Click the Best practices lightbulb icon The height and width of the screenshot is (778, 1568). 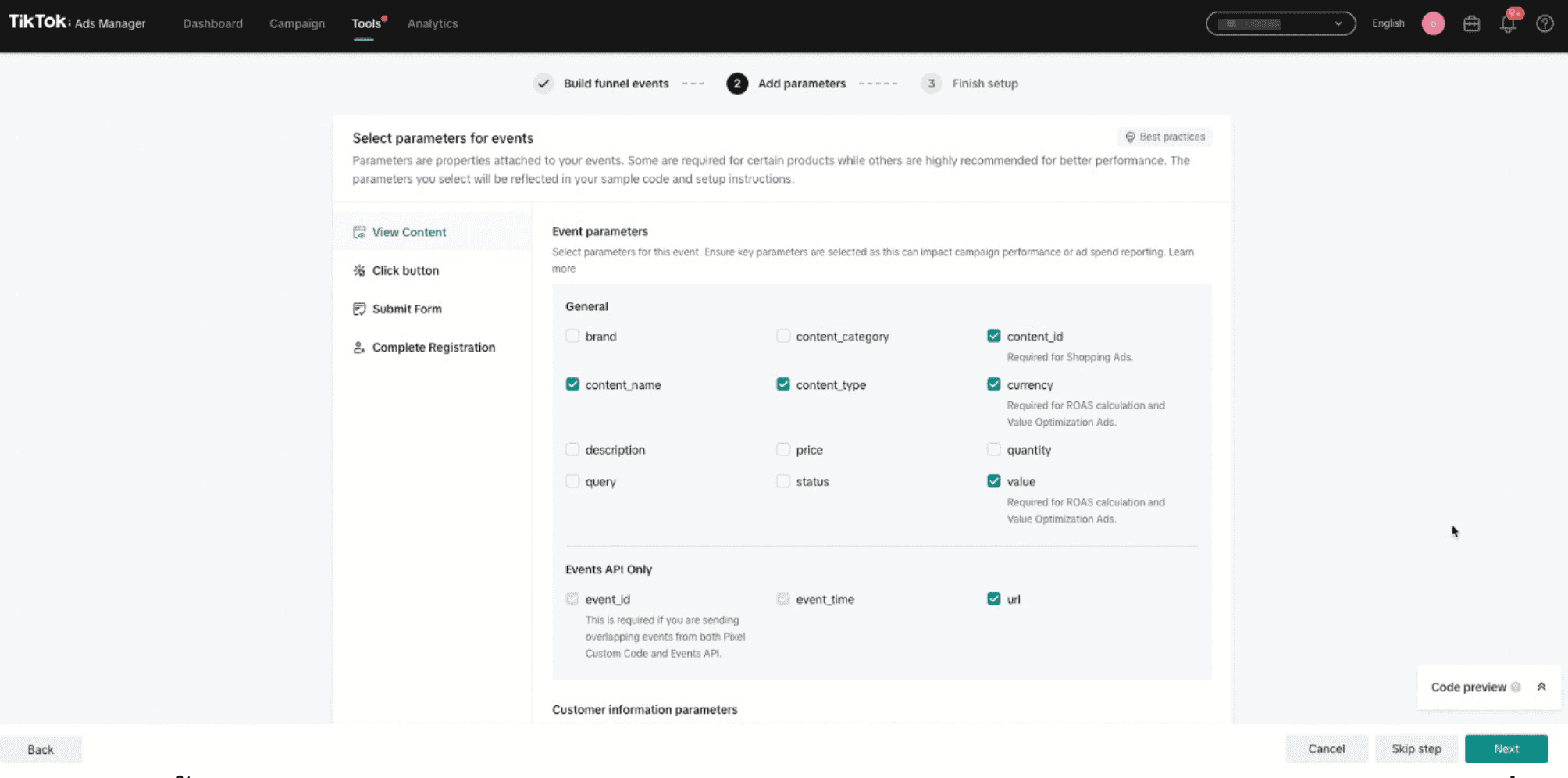[x=1130, y=137]
